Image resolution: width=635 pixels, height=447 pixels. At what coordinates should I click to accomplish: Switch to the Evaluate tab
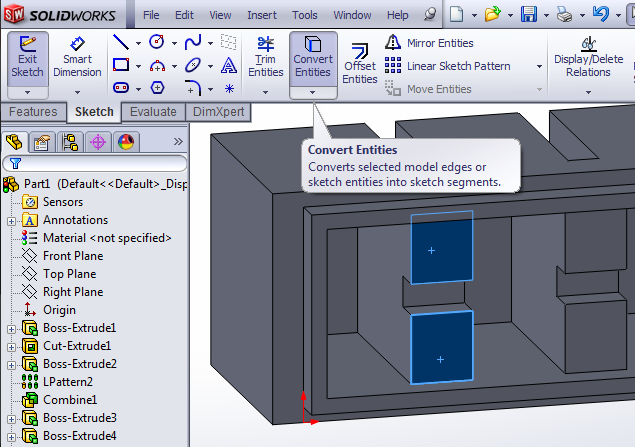click(153, 112)
